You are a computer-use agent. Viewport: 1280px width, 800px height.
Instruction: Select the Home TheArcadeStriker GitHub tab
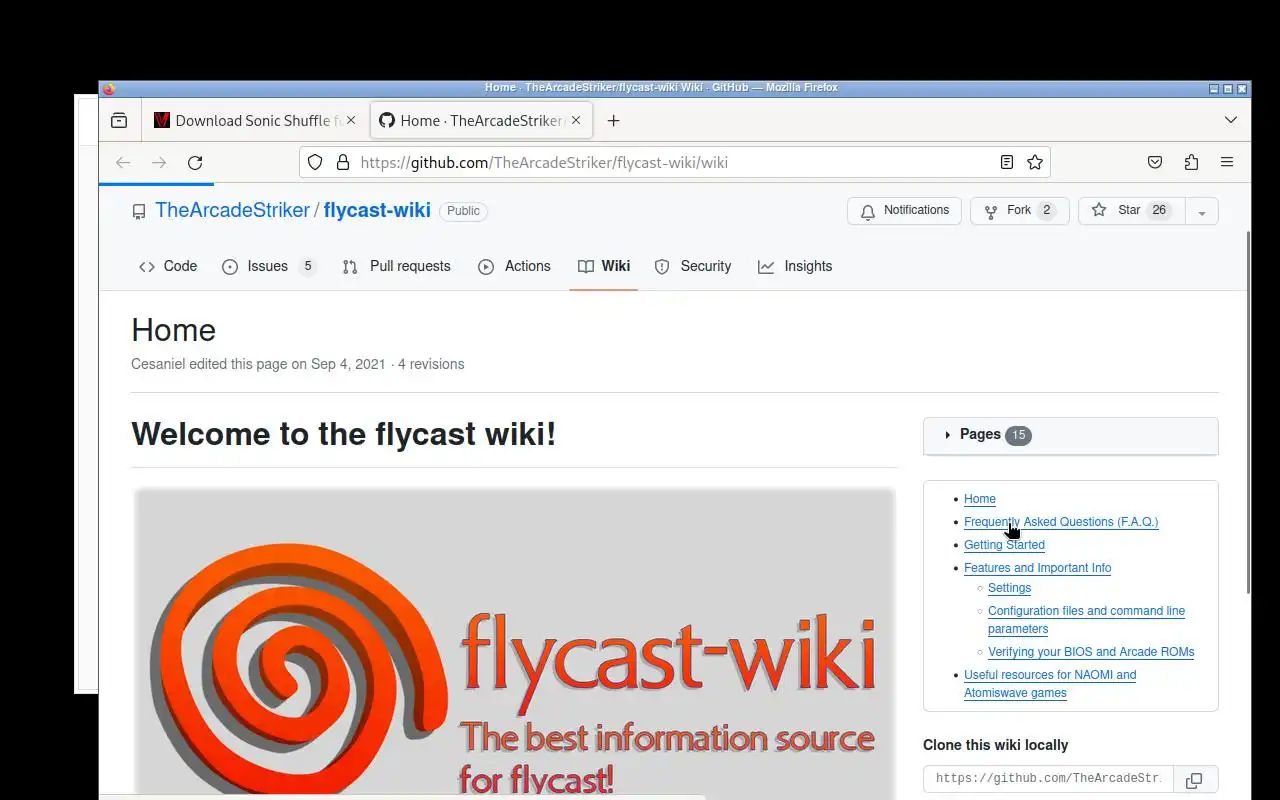point(481,120)
